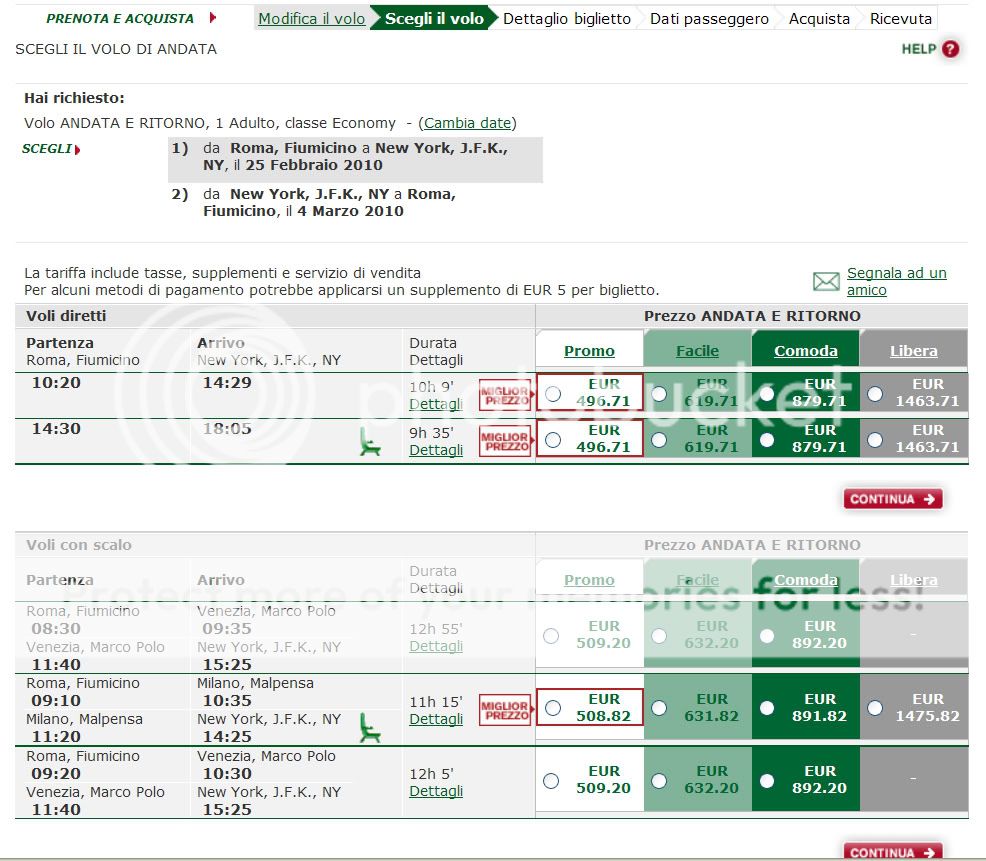The height and width of the screenshot is (861, 986).
Task: Click the Miglior Prezzo badge on 10:20 flight
Action: [x=505, y=395]
